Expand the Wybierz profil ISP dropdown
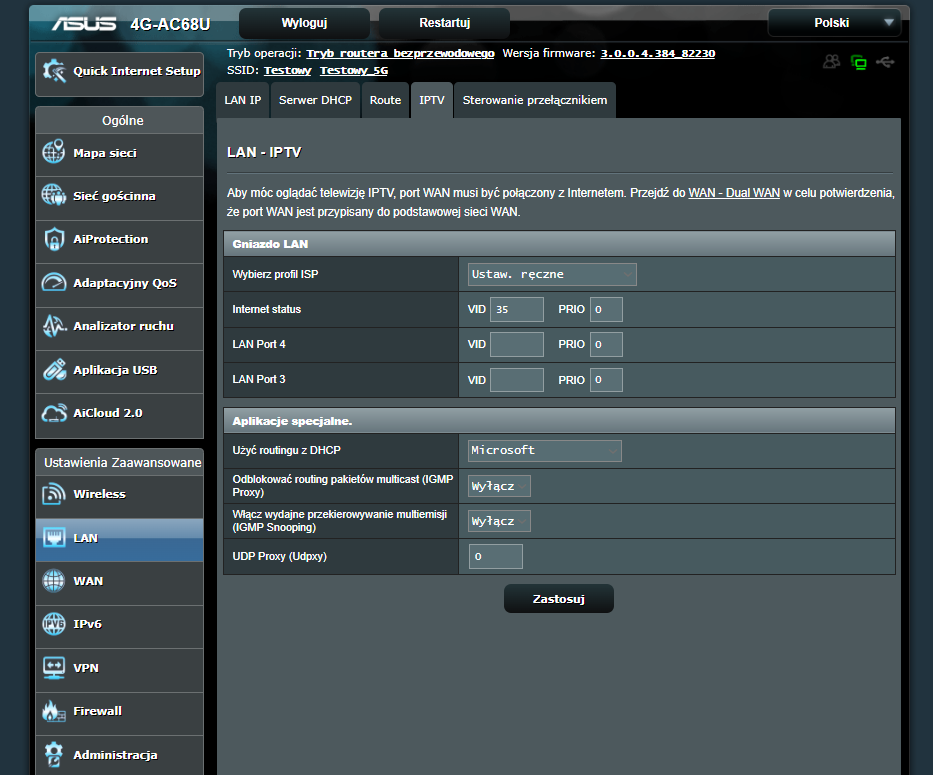The width and height of the screenshot is (933, 775). coord(552,274)
